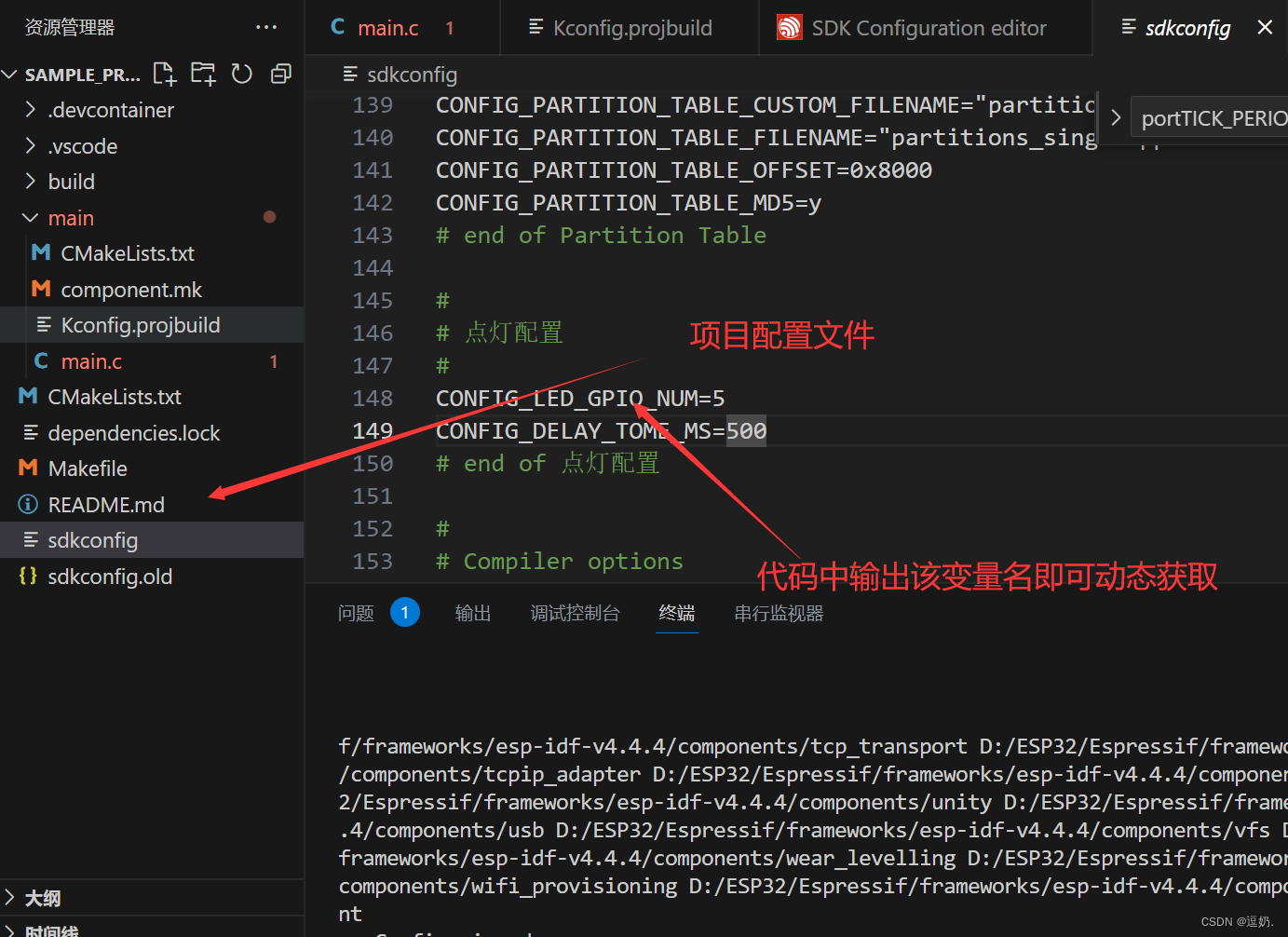Image resolution: width=1288 pixels, height=937 pixels.
Task: Open the 调试控制台 debug console tab
Action: (575, 613)
